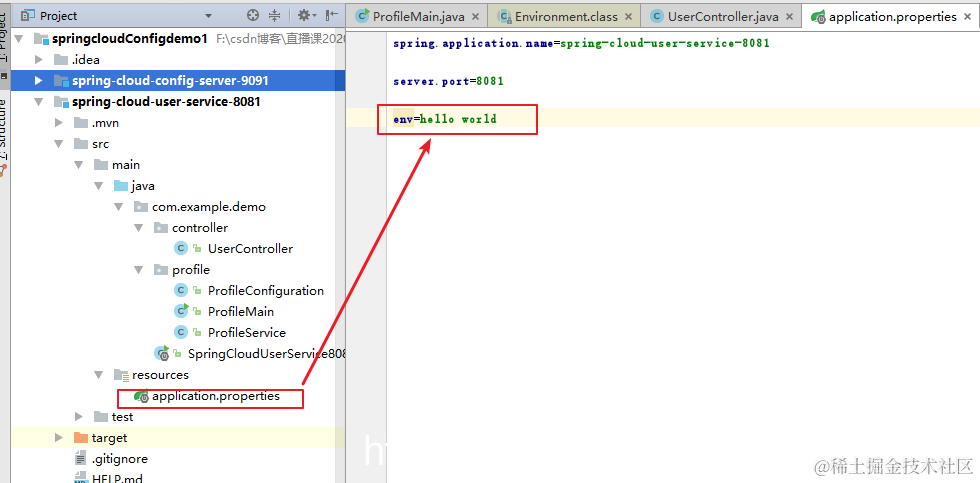The image size is (980, 483).
Task: Collapse the profile package
Action: (x=139, y=270)
